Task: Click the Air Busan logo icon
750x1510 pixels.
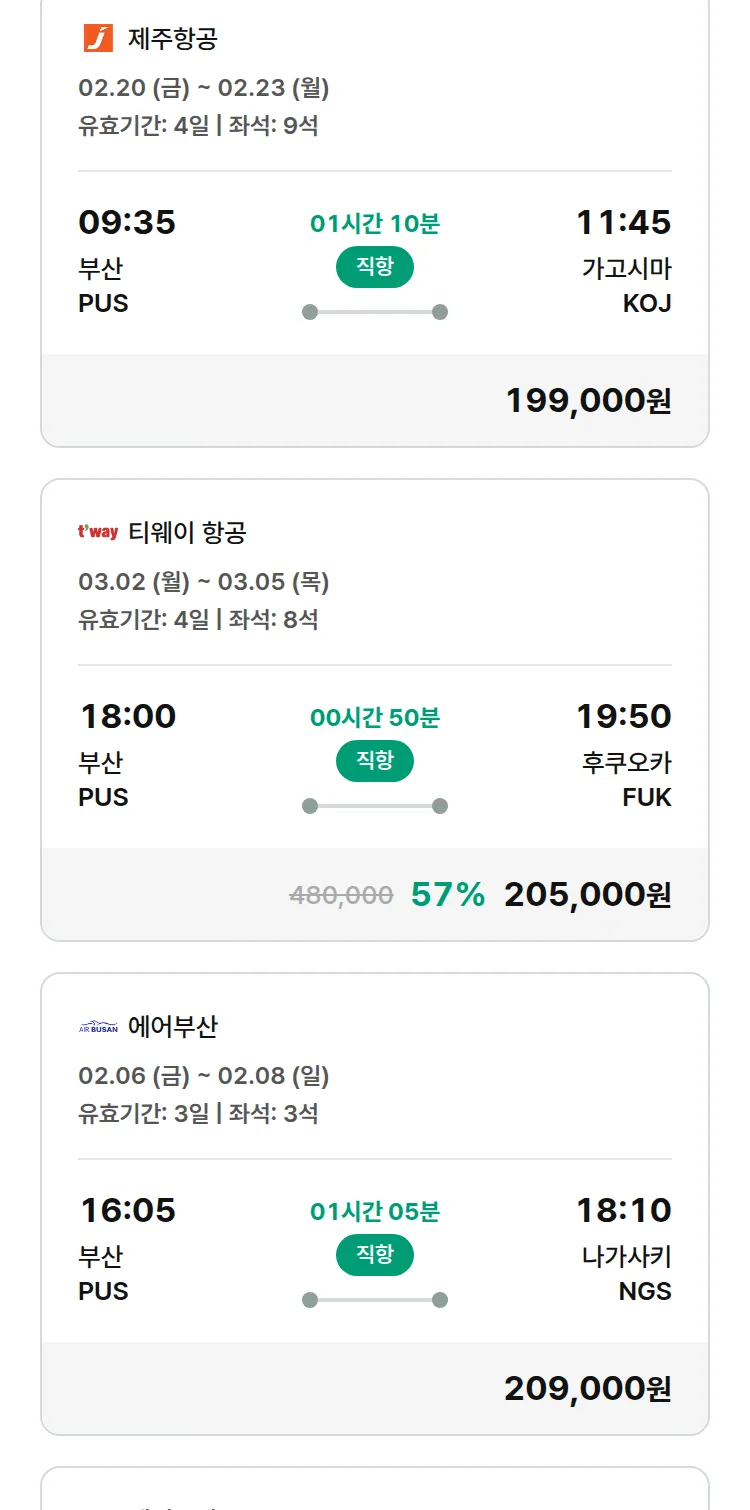Action: pos(98,1027)
